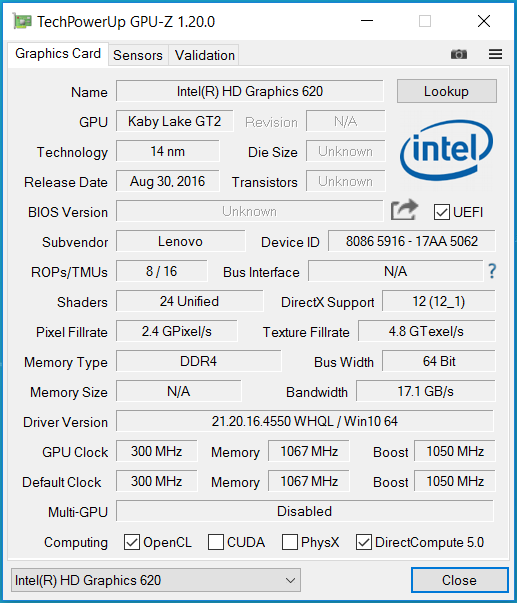Viewport: 517px width, 603px height.
Task: Enable the PhysX checkbox
Action: [290, 542]
